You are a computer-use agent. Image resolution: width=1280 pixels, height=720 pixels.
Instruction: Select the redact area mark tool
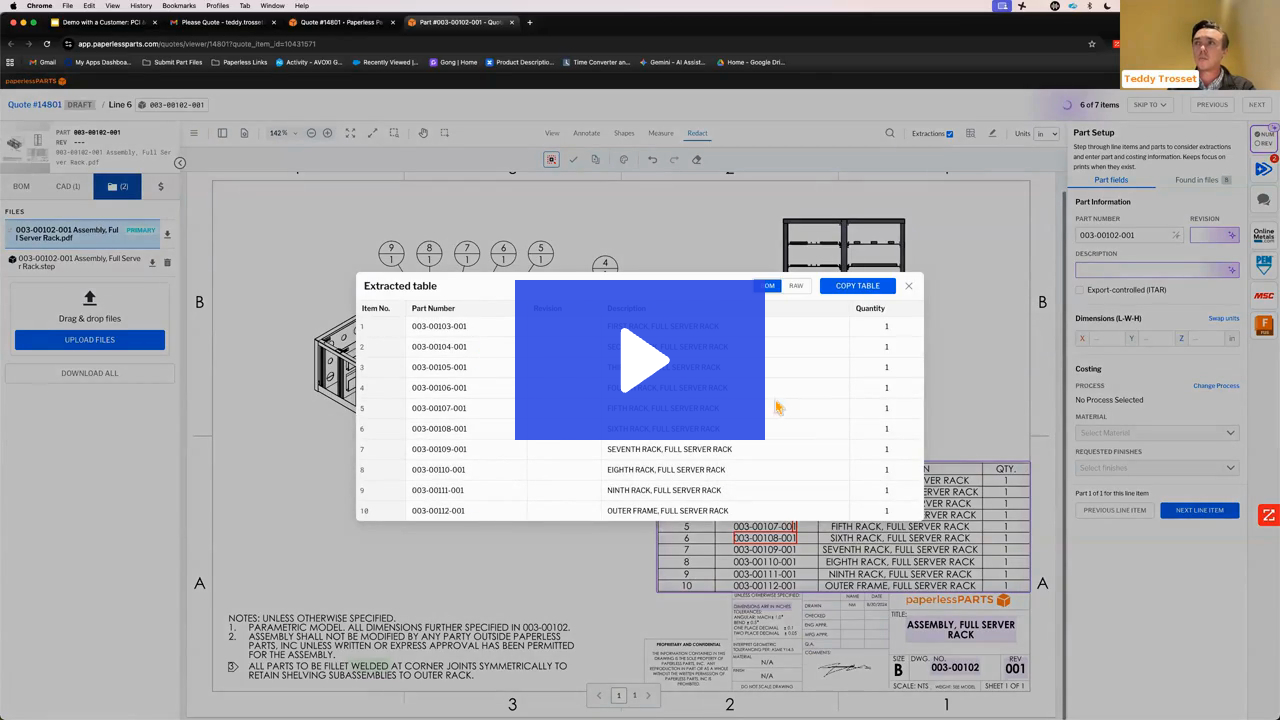click(x=551, y=159)
